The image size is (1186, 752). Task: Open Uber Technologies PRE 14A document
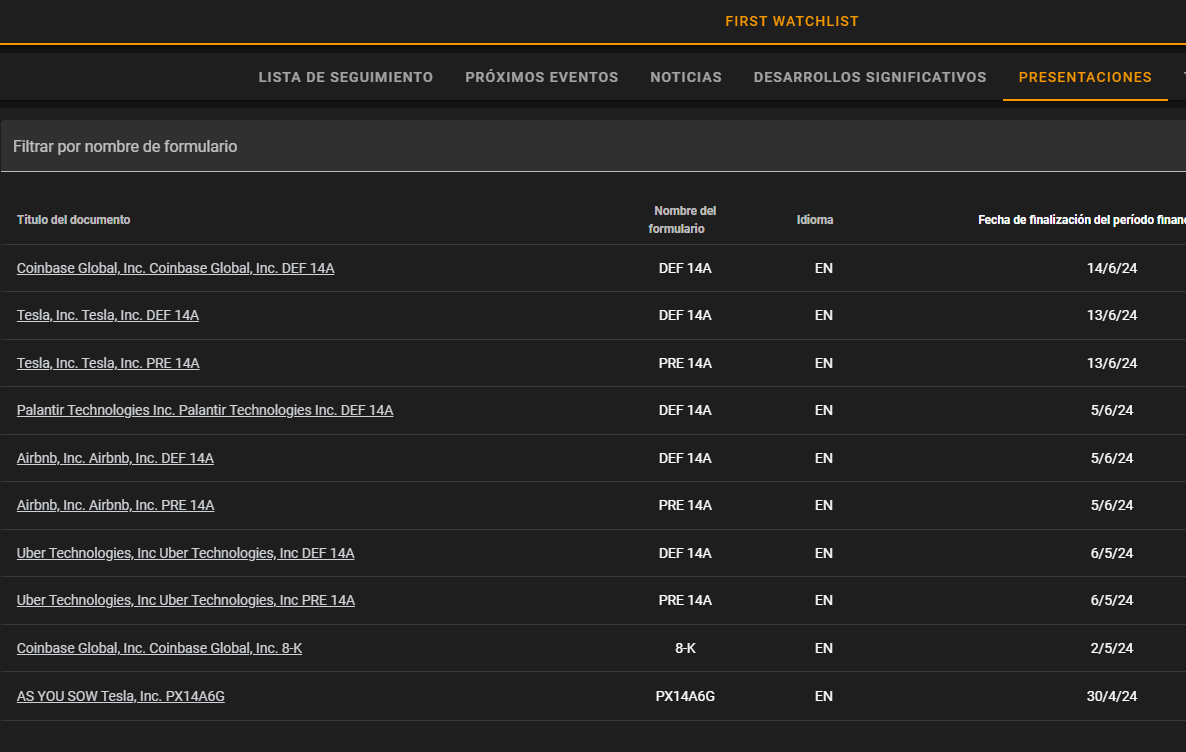[185, 600]
